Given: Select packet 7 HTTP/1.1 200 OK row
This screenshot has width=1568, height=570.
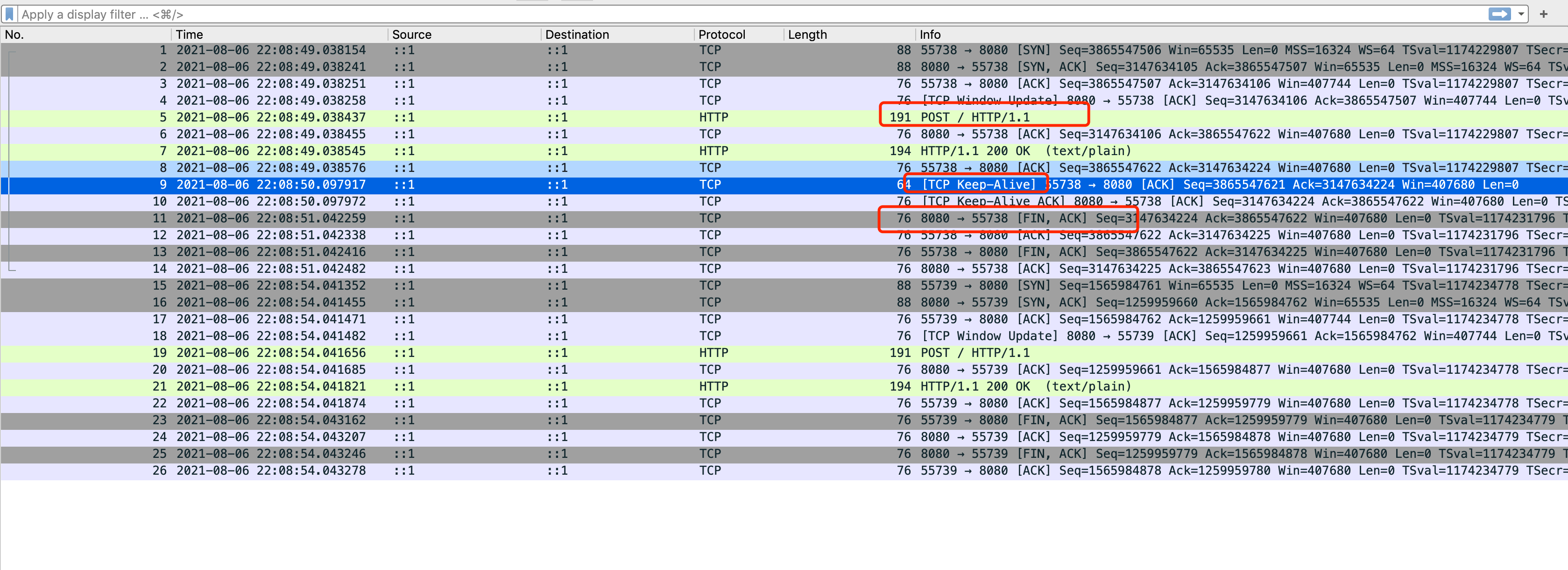Looking at the screenshot, I should pyautogui.click(x=1025, y=151).
